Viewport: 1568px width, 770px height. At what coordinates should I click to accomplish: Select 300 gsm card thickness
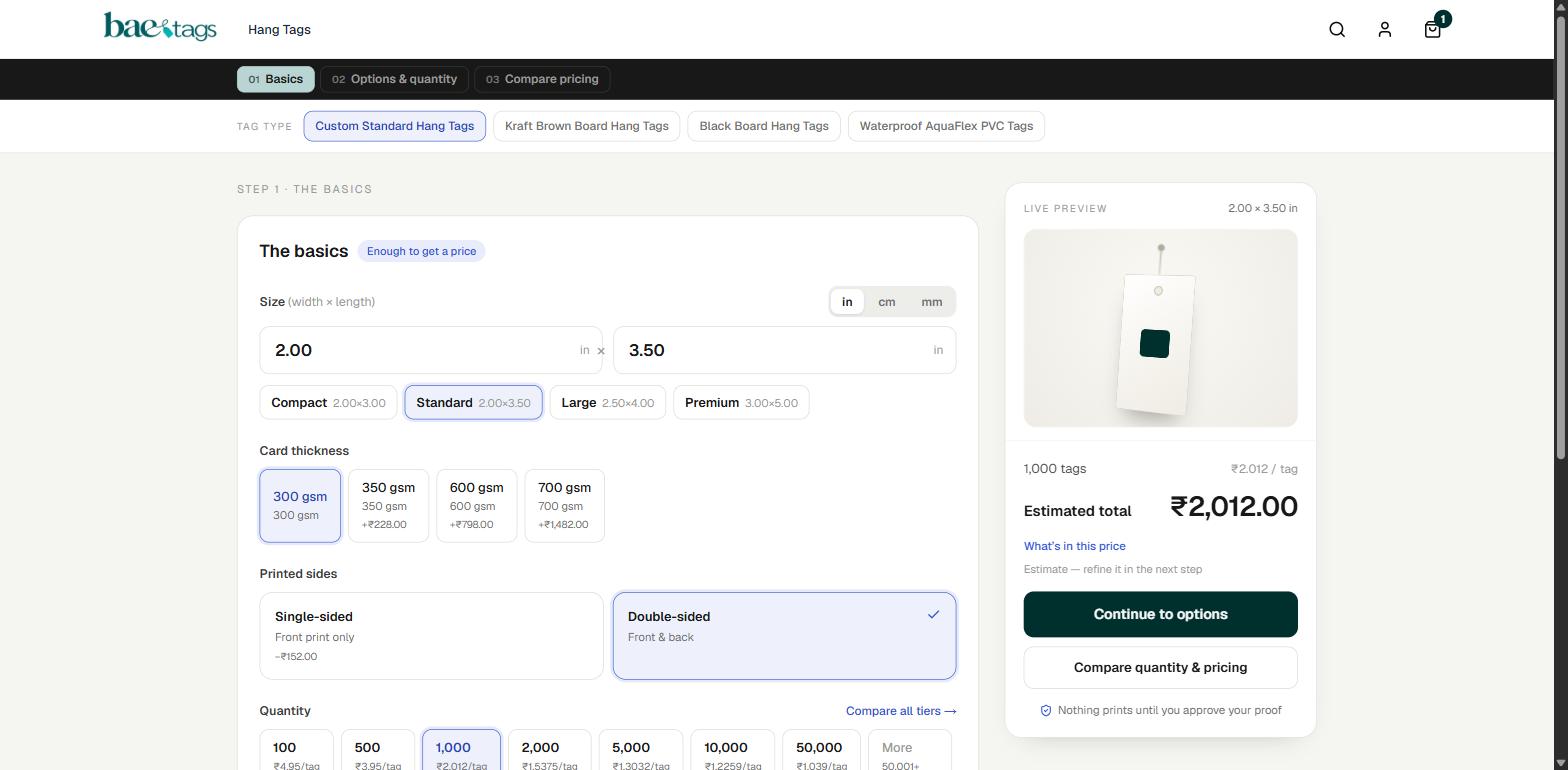tap(300, 506)
